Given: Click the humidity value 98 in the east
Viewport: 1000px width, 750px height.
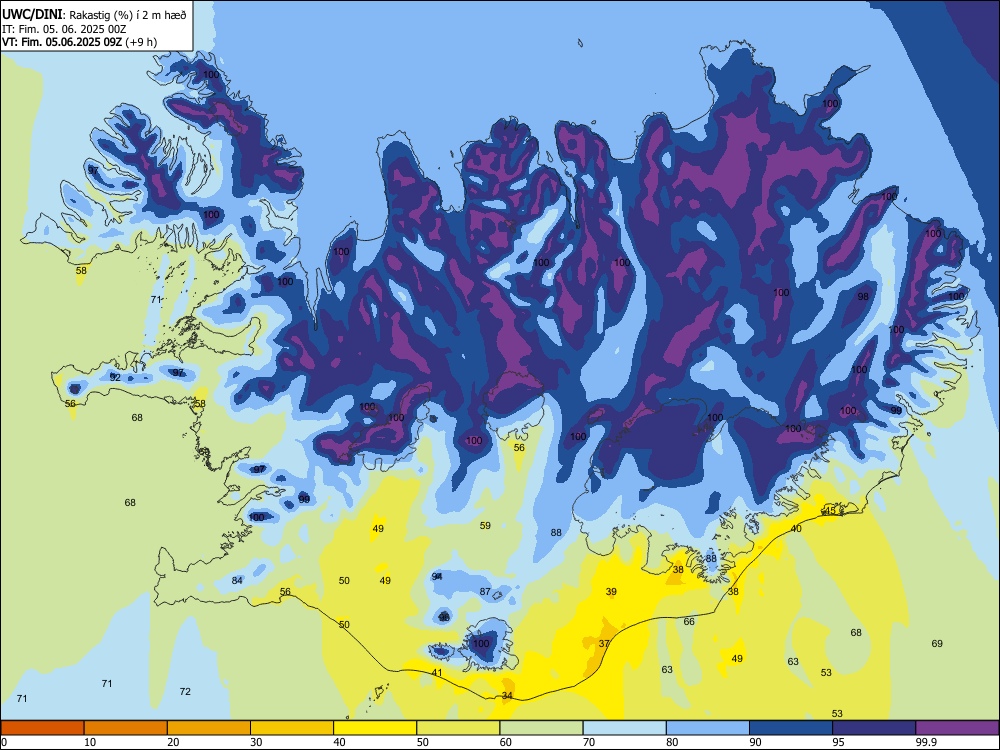Looking at the screenshot, I should click(863, 297).
